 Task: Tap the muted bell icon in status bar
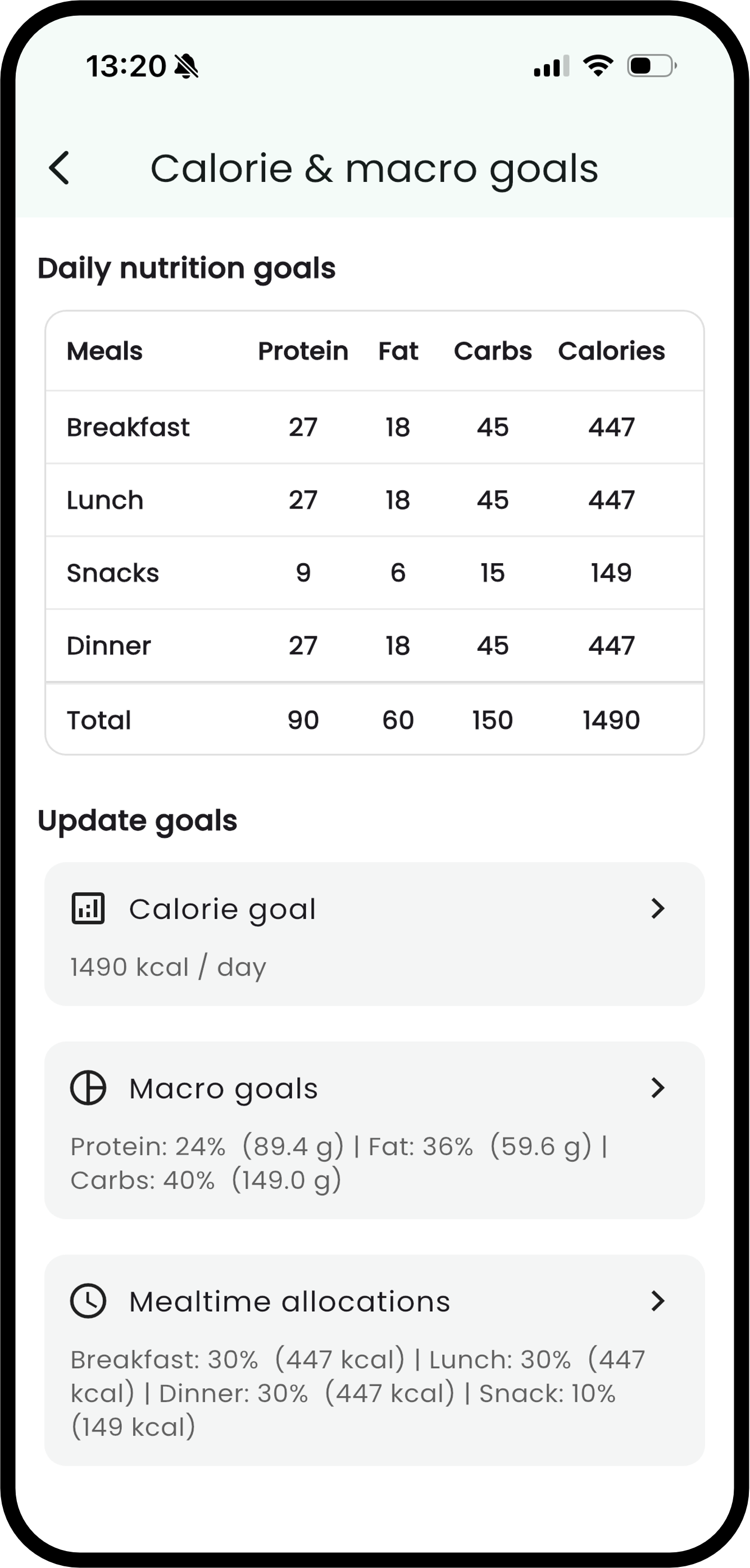(x=187, y=66)
